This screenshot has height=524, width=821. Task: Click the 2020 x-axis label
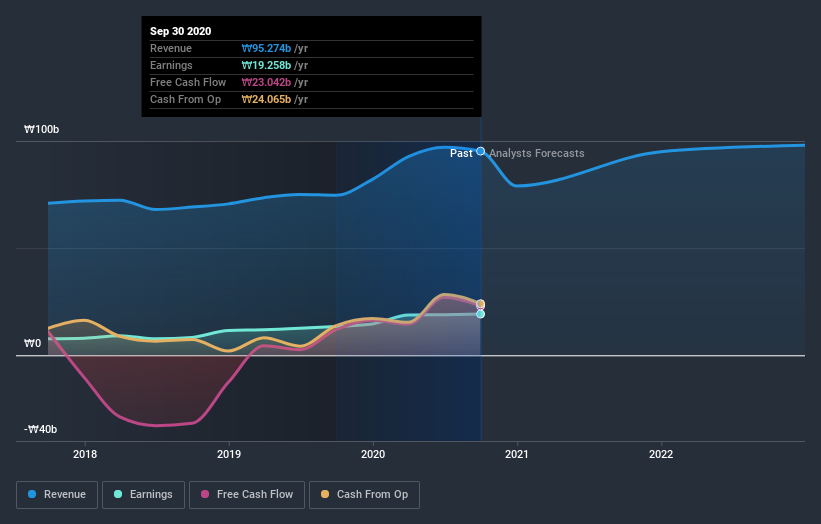373,454
